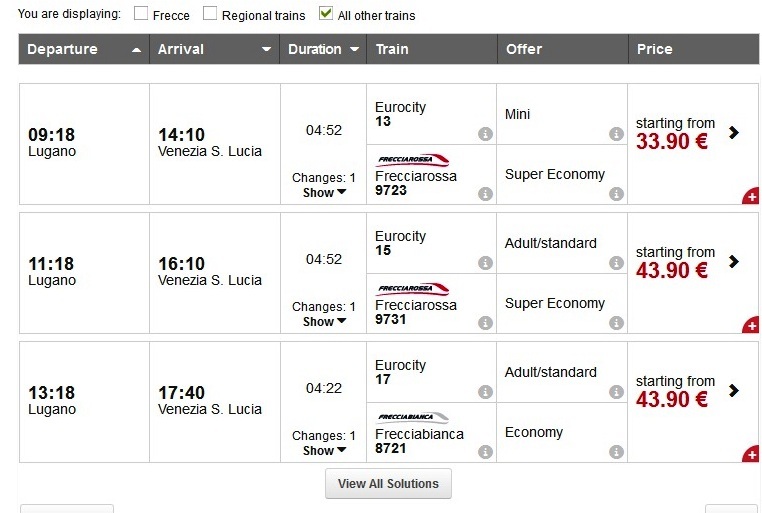Image resolution: width=762 pixels, height=513 pixels.
Task: Click red plus icon on 33.90 € fare
Action: [x=751, y=197]
